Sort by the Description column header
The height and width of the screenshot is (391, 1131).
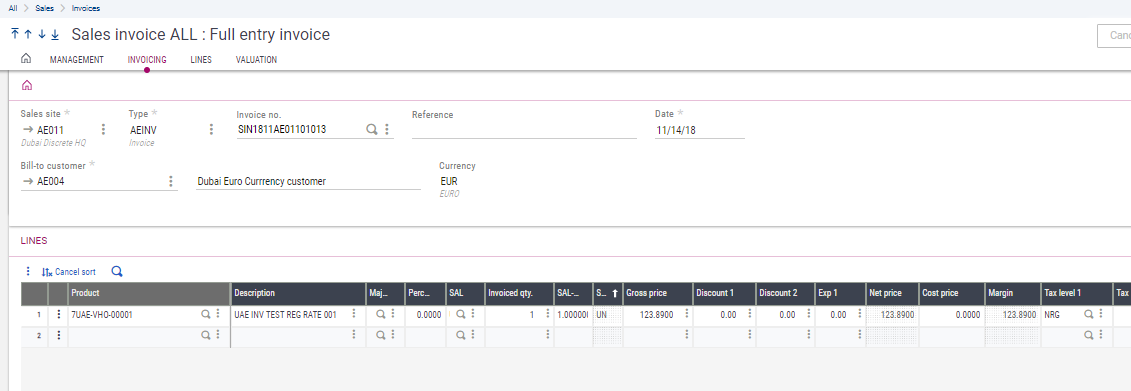pyautogui.click(x=298, y=294)
